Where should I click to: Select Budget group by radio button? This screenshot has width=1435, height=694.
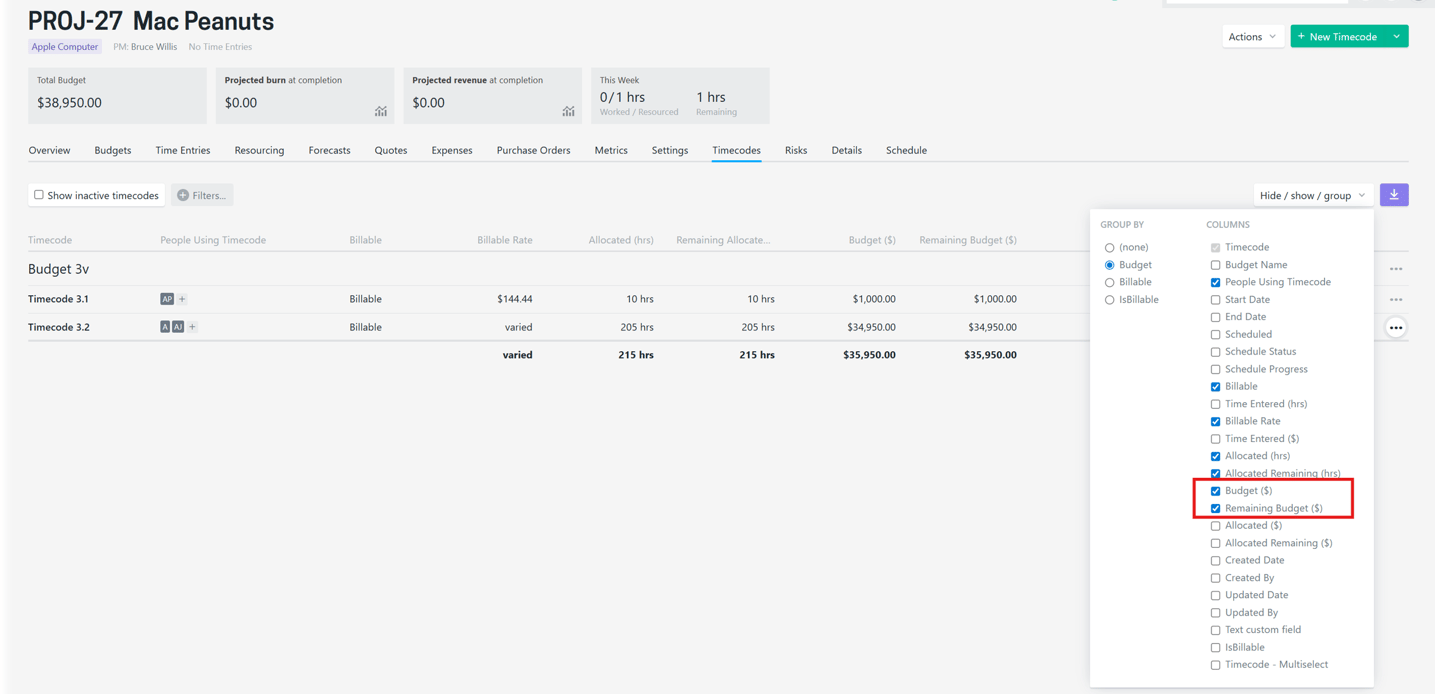tap(1109, 265)
